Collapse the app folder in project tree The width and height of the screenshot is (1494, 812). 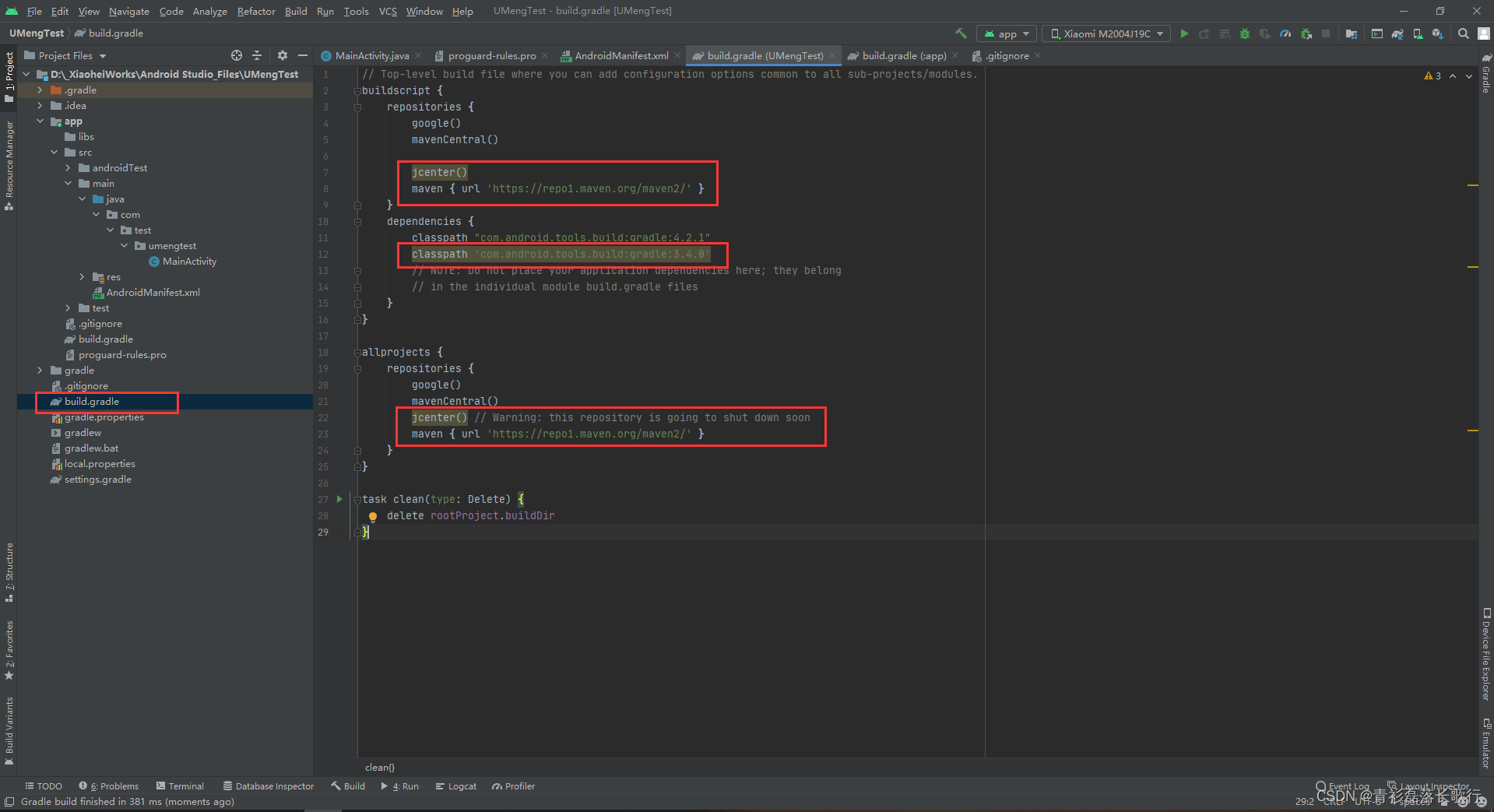tap(40, 121)
